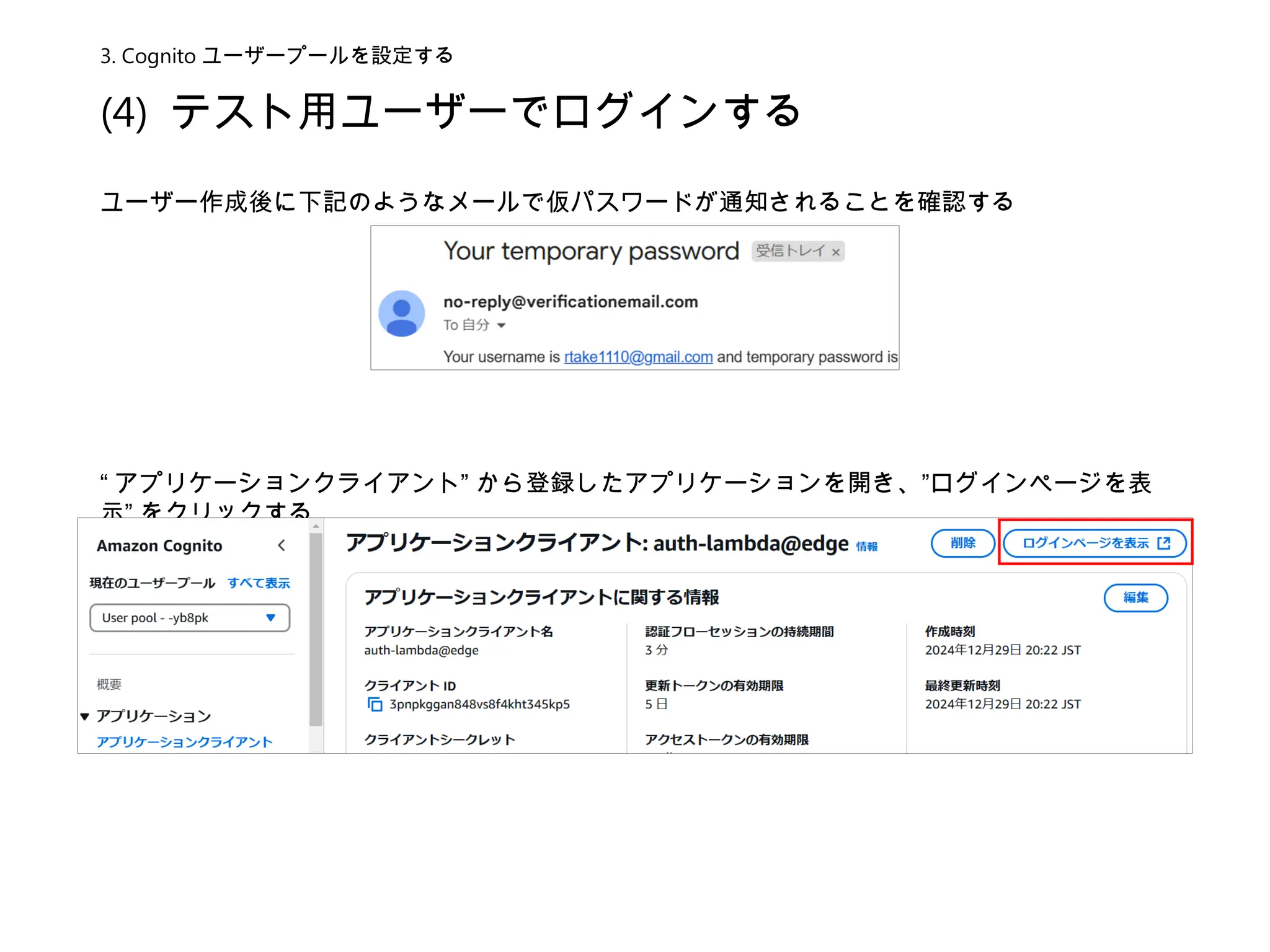Viewport: 1270px width, 952px height.
Task: Remove the 受信トレイ label with the x
Action: pos(835,252)
